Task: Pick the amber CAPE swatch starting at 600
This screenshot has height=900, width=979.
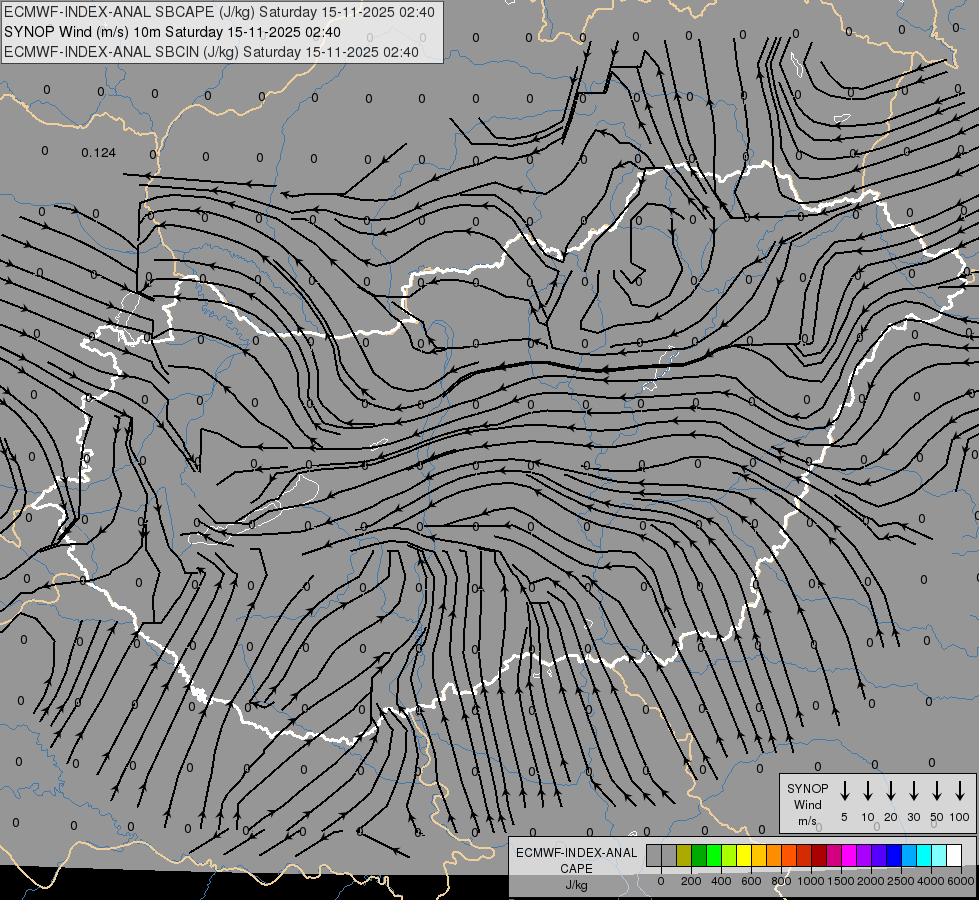Action: 759,855
